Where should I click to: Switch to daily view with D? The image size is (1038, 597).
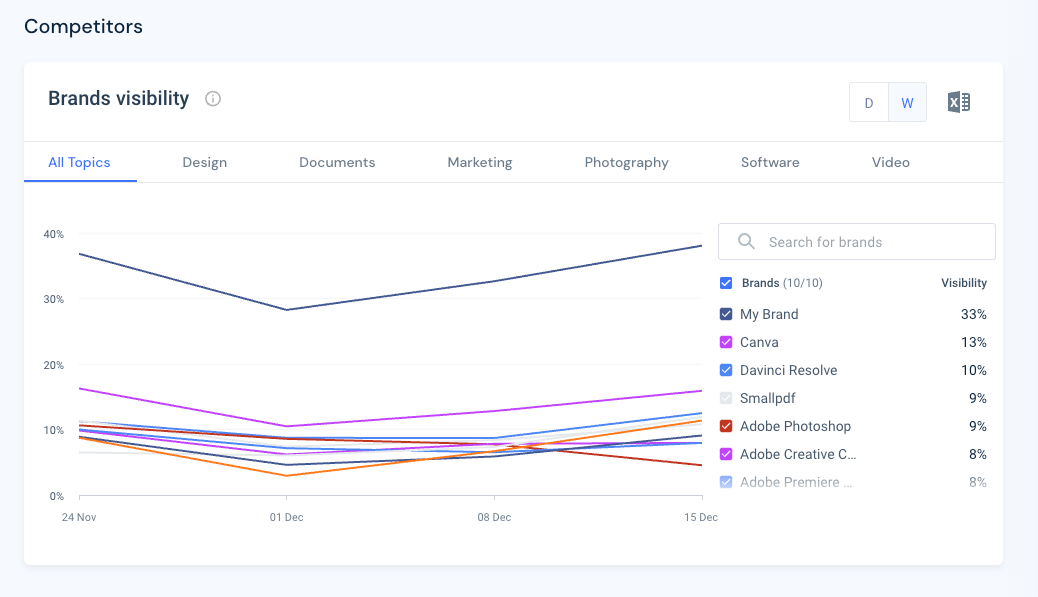(869, 102)
